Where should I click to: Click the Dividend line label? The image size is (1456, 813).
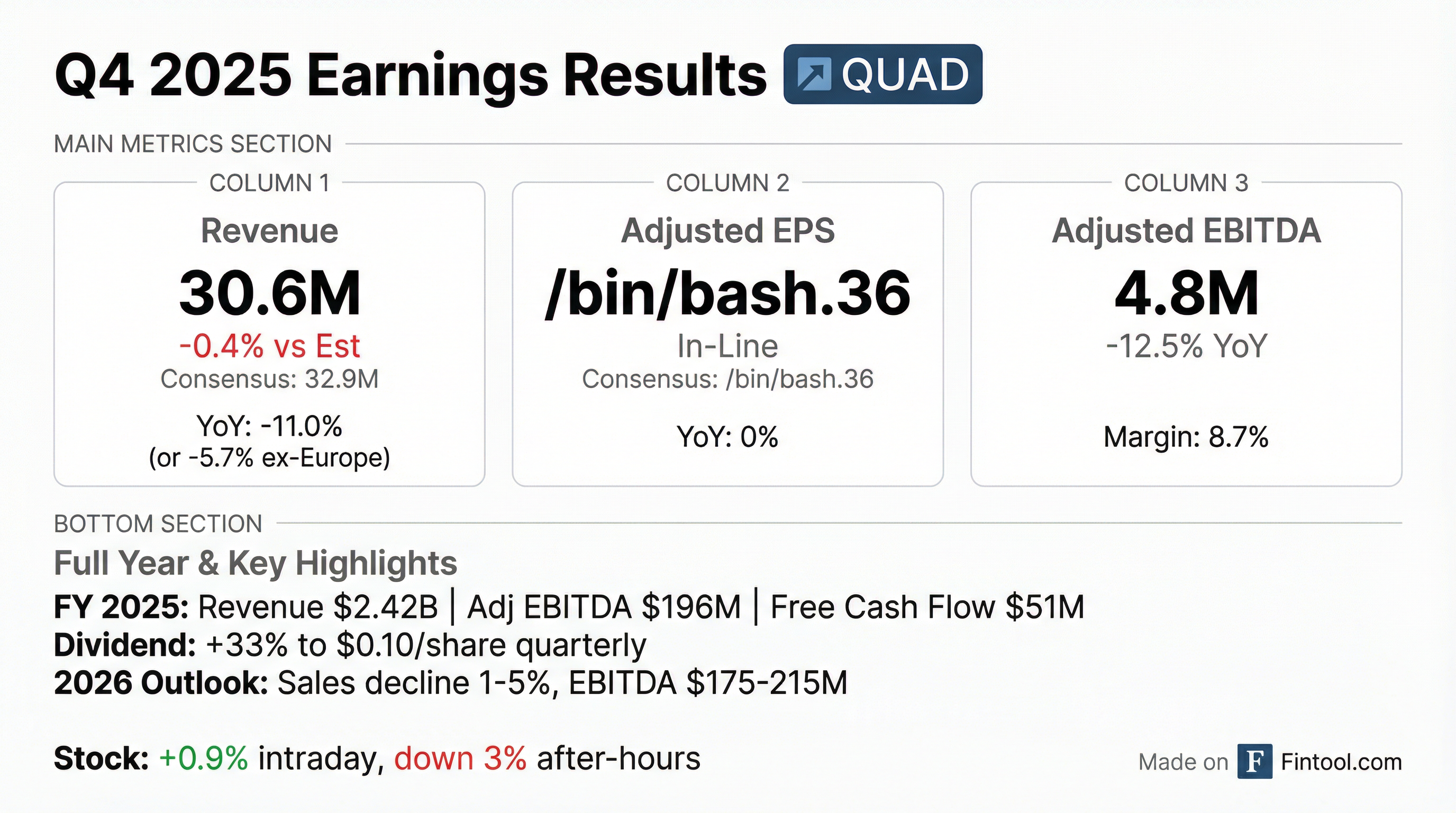coord(124,645)
